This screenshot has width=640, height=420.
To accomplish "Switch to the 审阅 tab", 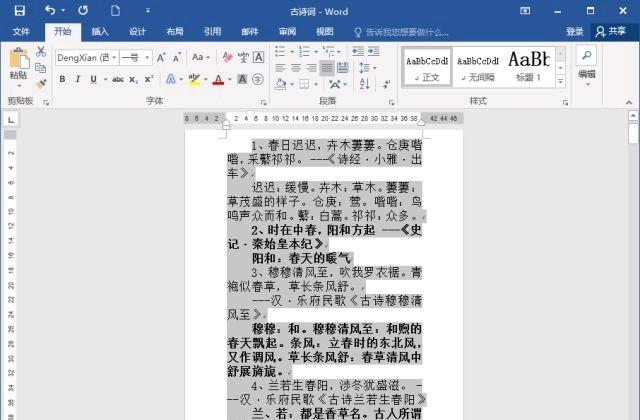I will [287, 31].
